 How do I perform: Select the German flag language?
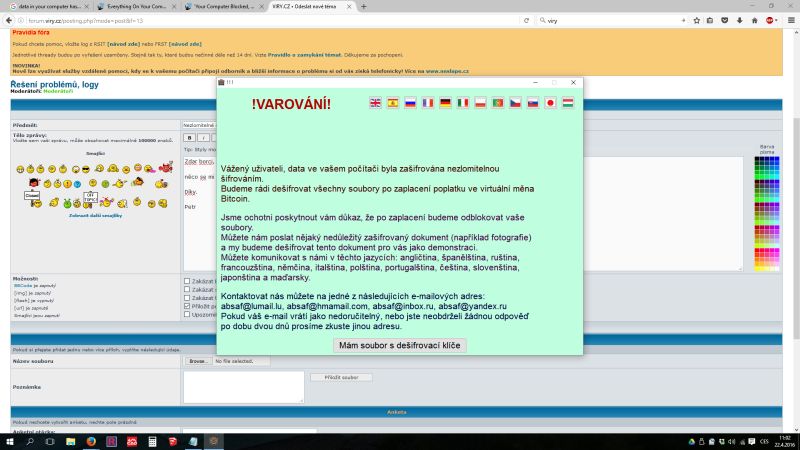point(445,103)
